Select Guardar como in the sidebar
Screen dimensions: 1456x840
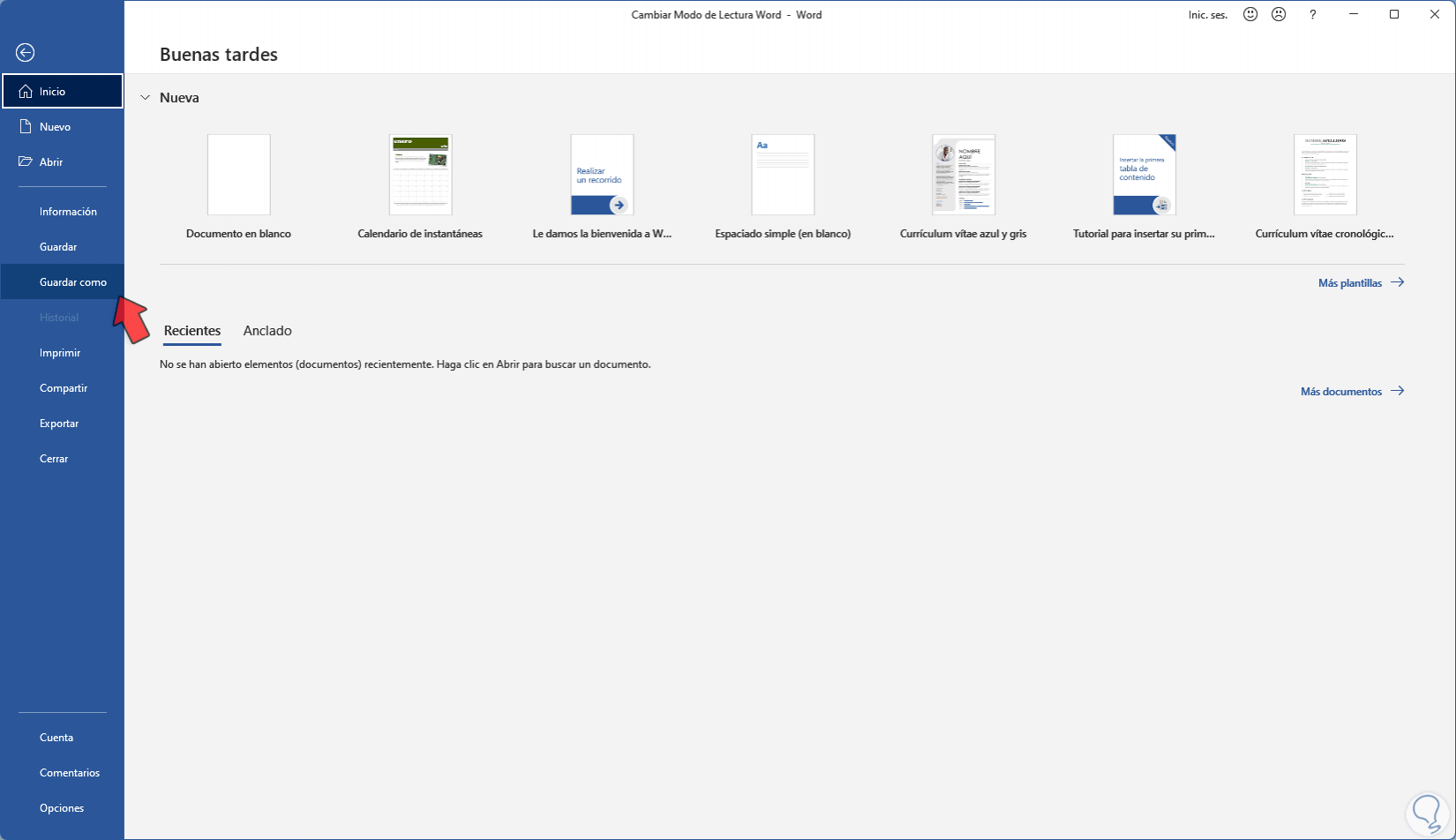62,282
